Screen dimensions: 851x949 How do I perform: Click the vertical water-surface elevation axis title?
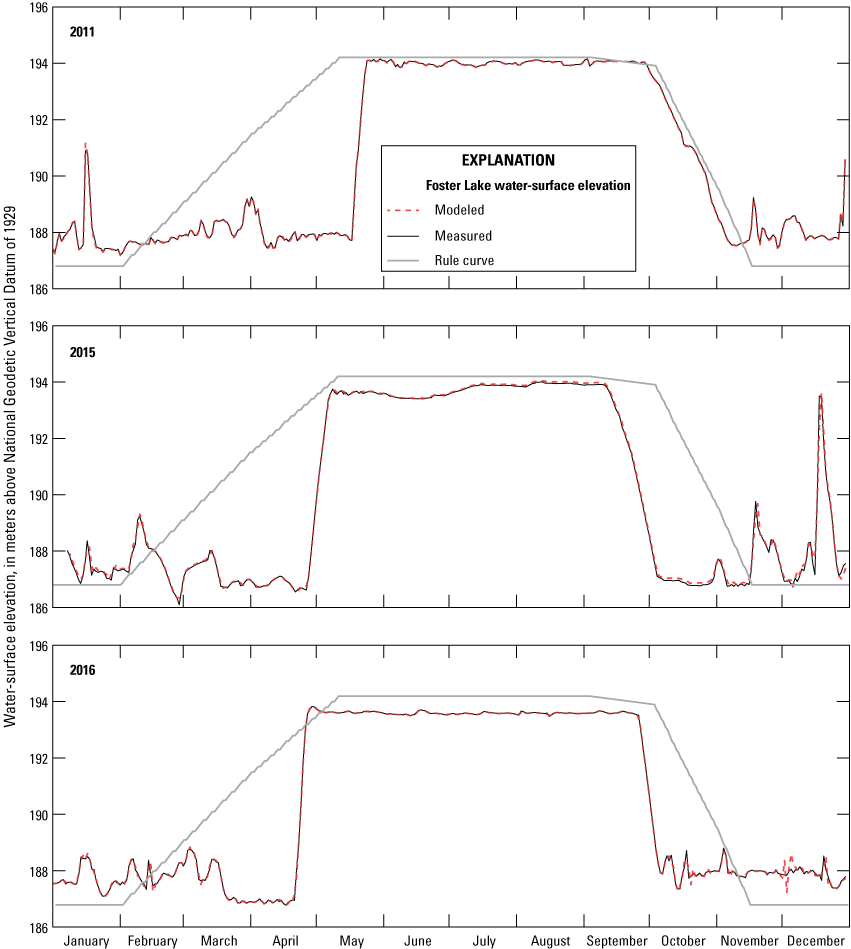pos(10,476)
